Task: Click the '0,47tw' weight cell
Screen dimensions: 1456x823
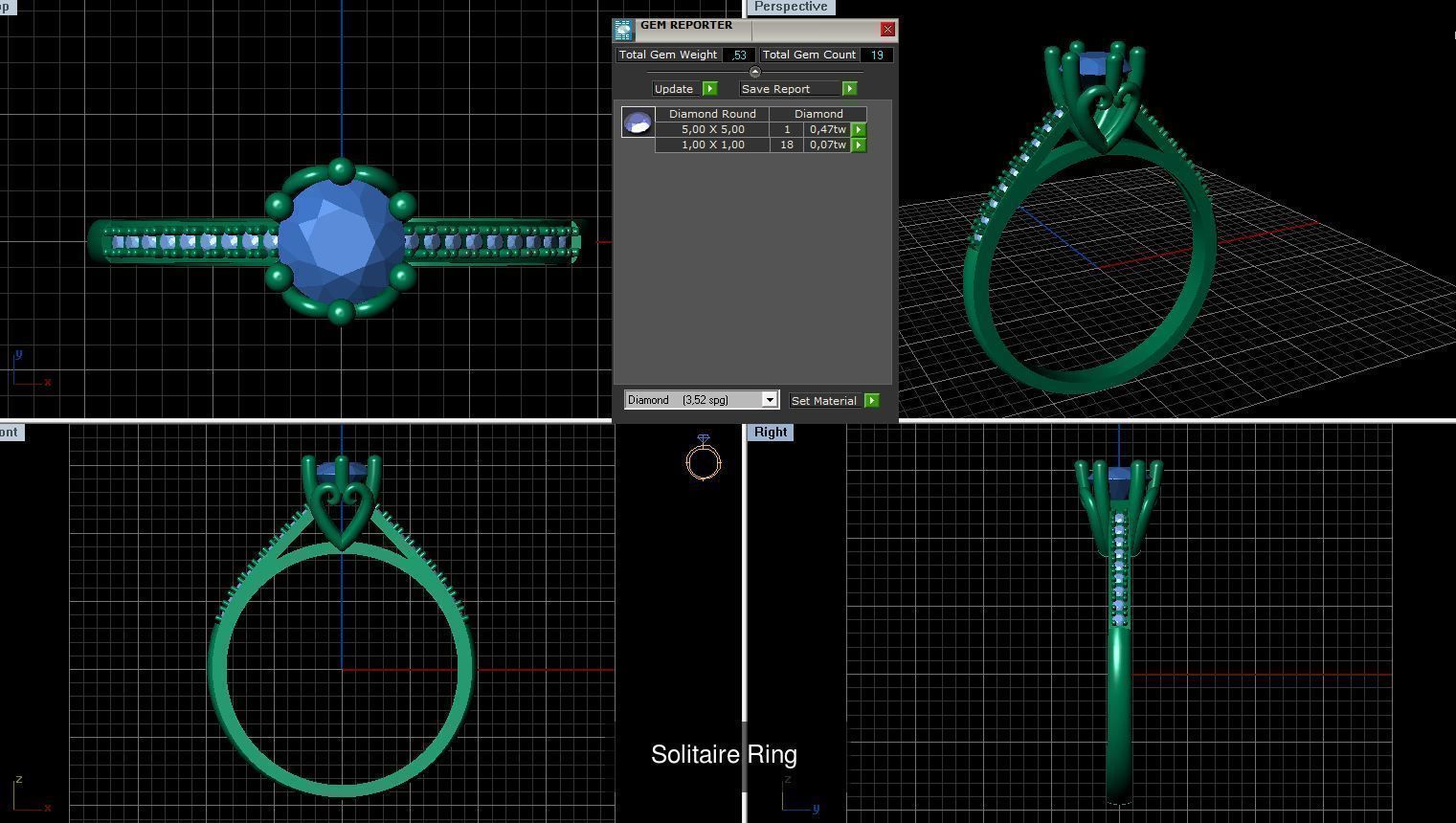Action: pos(828,129)
